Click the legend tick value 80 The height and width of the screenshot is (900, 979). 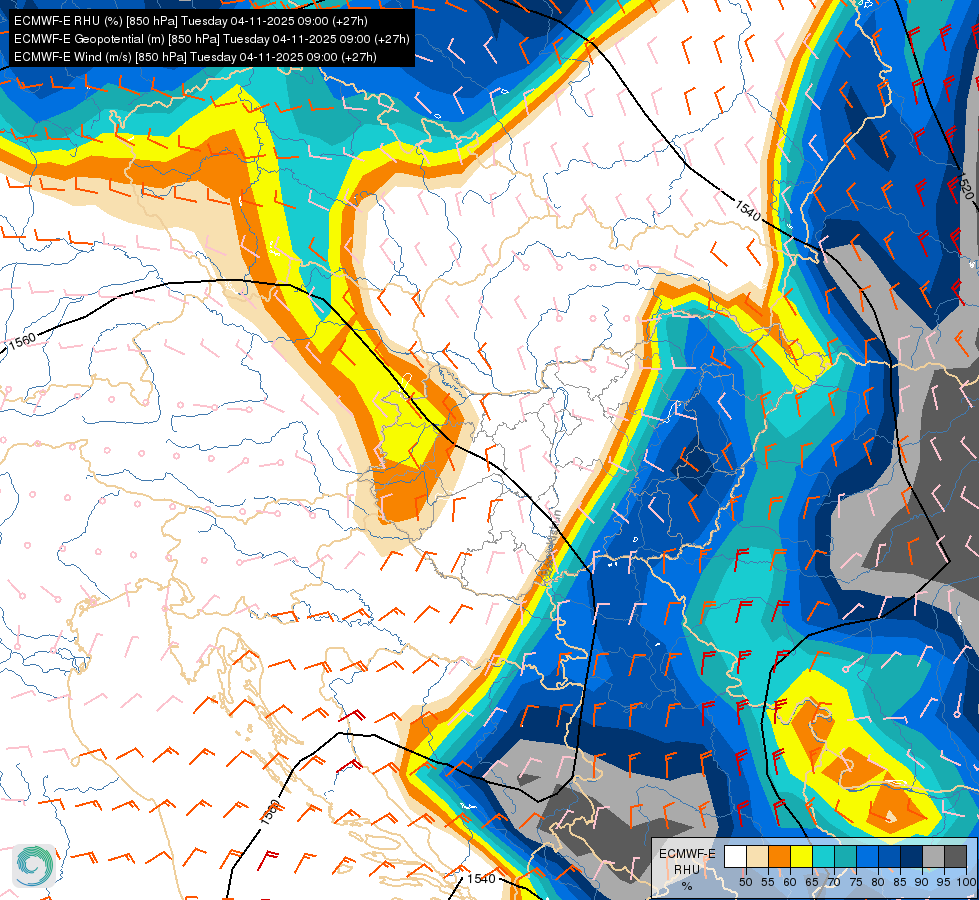[878, 882]
